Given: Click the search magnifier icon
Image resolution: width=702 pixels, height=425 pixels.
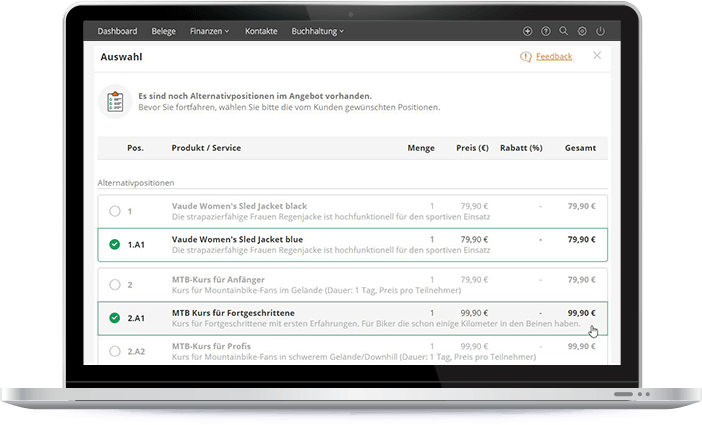Looking at the screenshot, I should click(564, 31).
